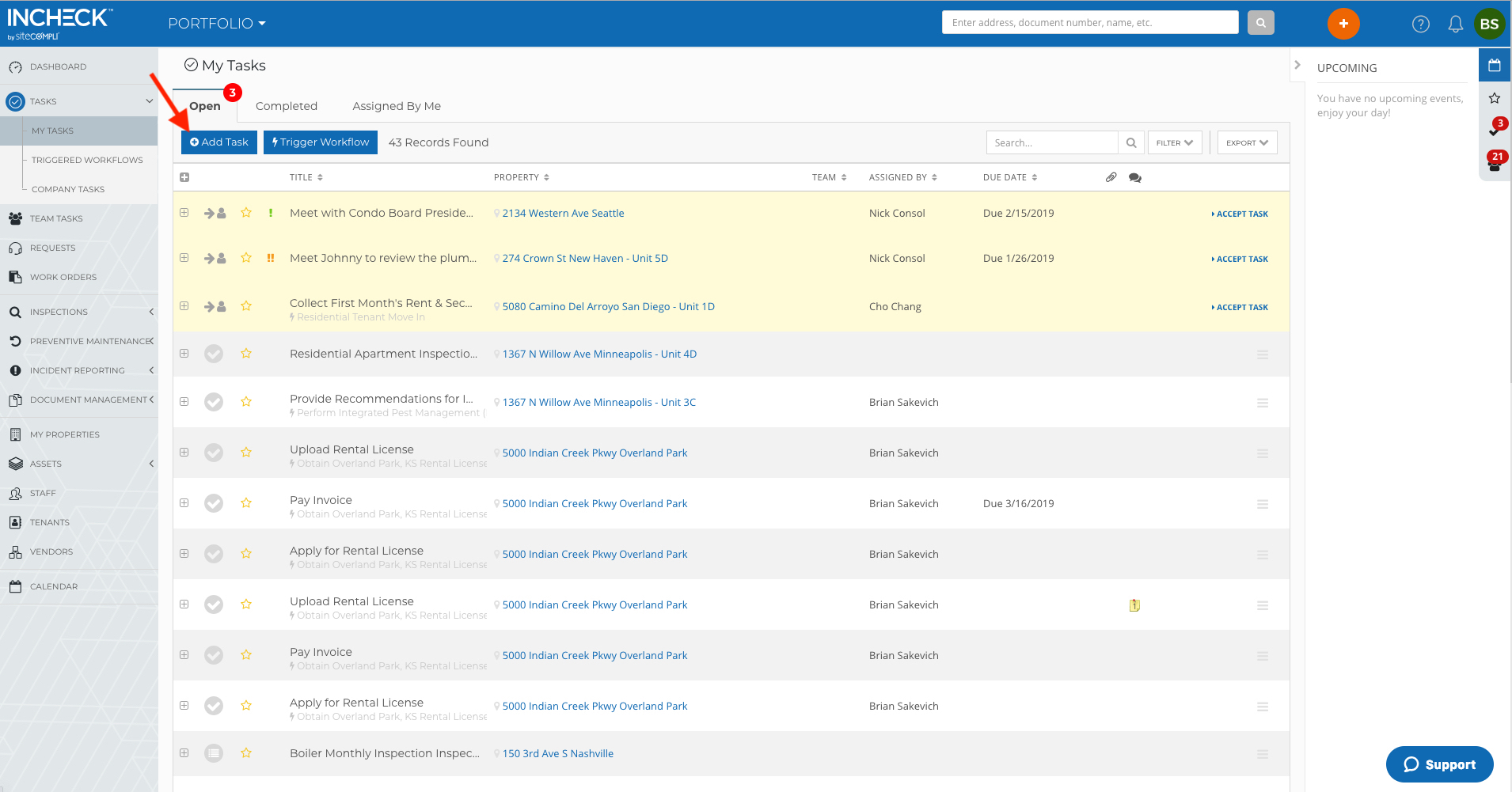This screenshot has height=792, width=1512.
Task: Open the calendar icon in right panel
Action: tap(1494, 66)
